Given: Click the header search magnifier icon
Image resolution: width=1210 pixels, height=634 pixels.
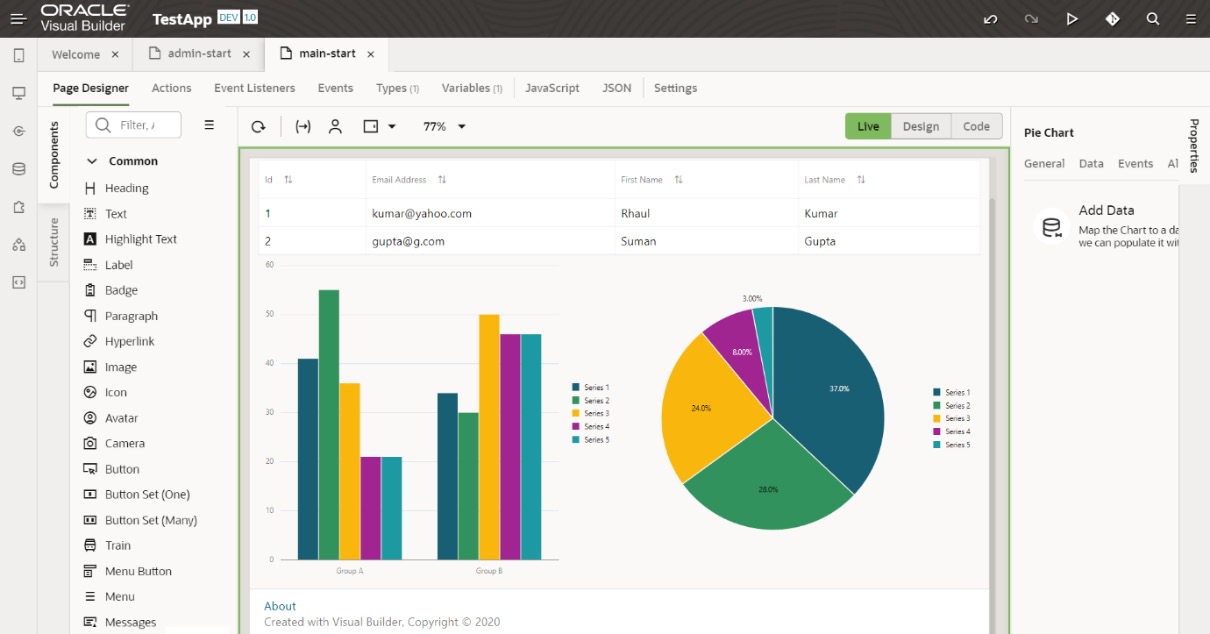Looking at the screenshot, I should point(1153,19).
